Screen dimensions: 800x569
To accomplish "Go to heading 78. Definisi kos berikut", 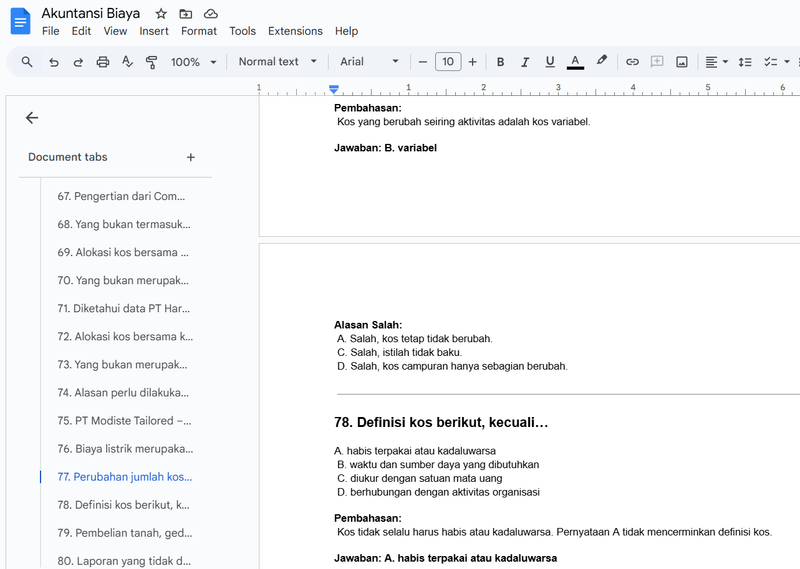I will (x=123, y=505).
